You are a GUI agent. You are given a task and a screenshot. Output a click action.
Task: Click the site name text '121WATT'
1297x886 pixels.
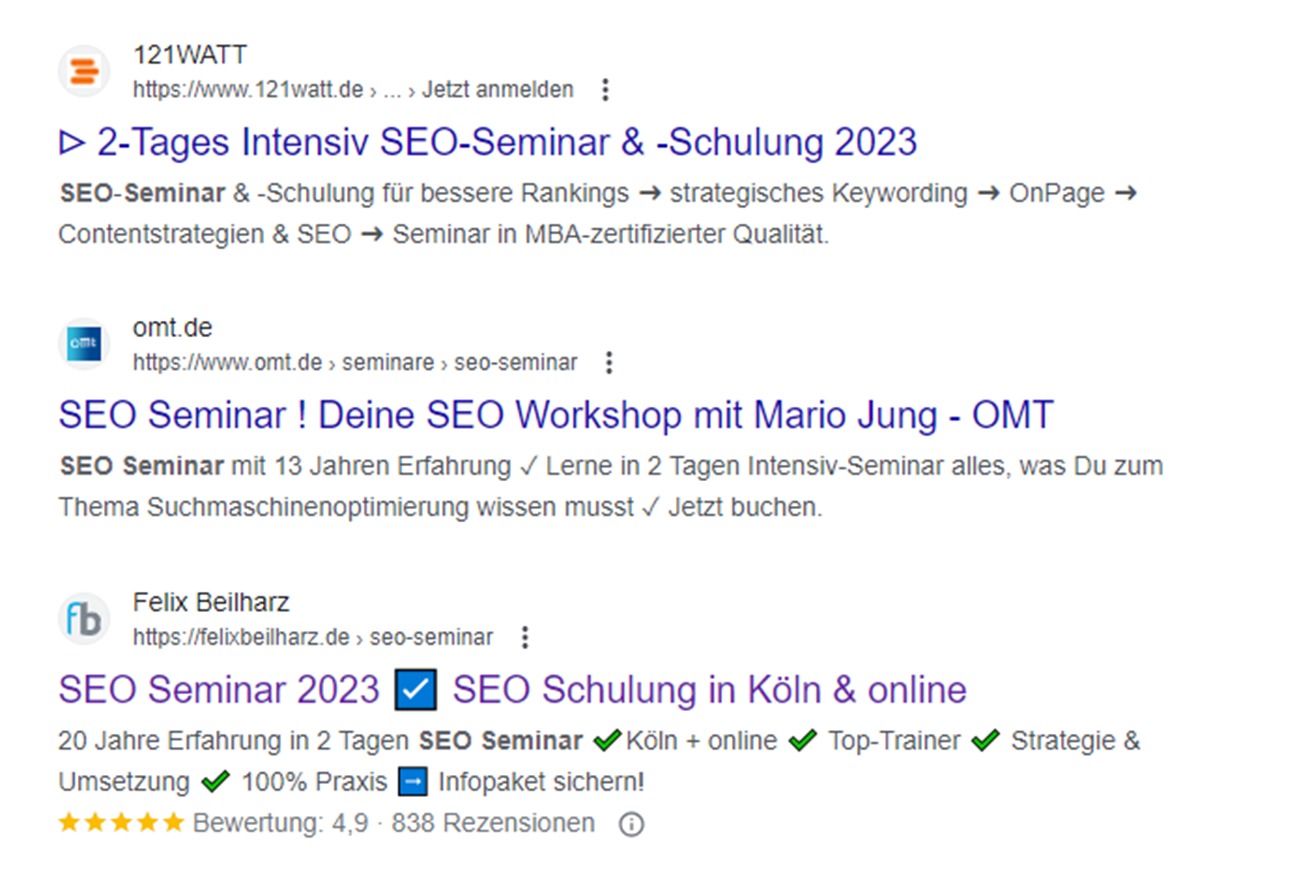pos(190,55)
